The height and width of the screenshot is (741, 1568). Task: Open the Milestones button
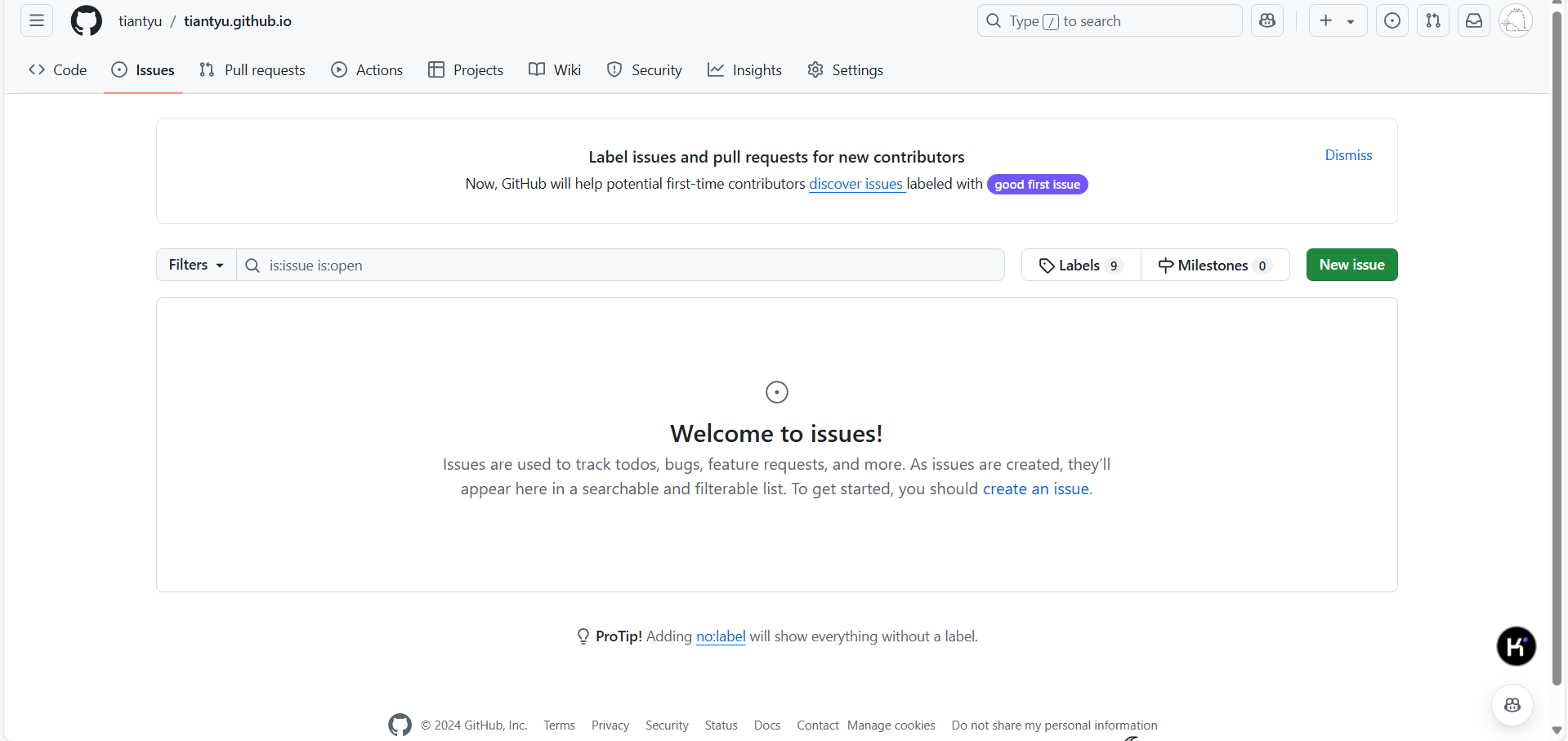pos(1214,266)
